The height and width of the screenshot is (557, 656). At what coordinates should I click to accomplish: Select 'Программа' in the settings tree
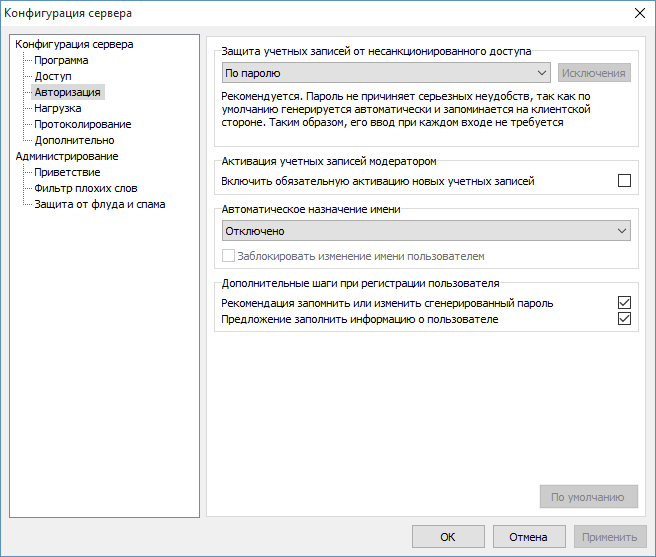pyautogui.click(x=61, y=60)
